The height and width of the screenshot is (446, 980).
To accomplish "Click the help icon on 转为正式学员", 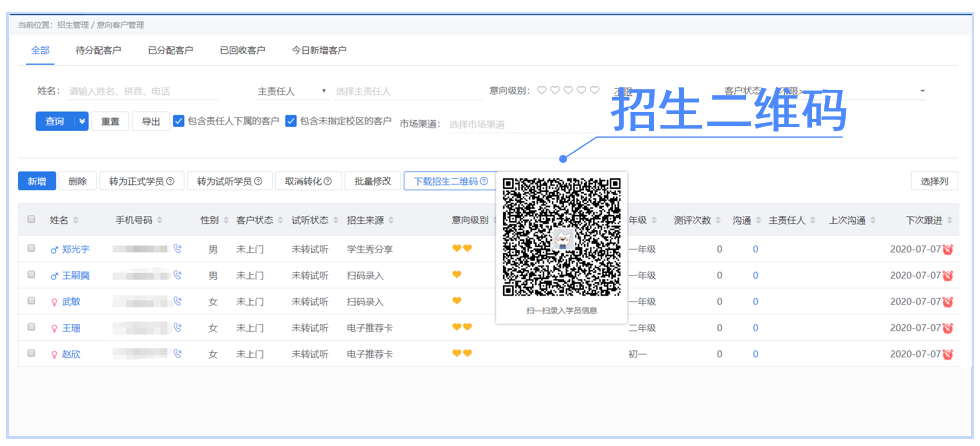I will tap(170, 182).
